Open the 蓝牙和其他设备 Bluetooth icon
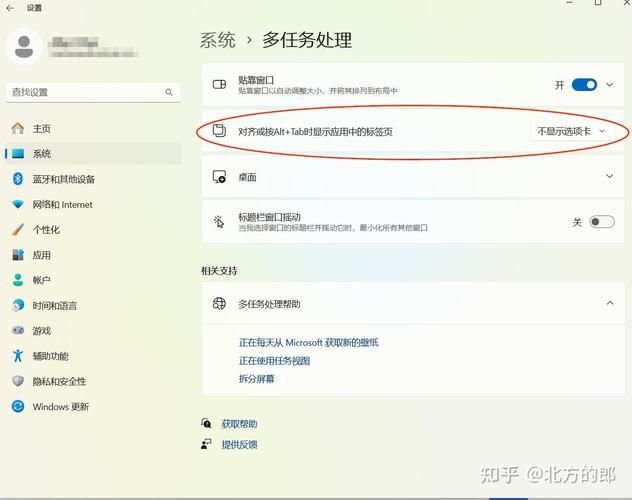632x500 pixels. click(x=18, y=179)
